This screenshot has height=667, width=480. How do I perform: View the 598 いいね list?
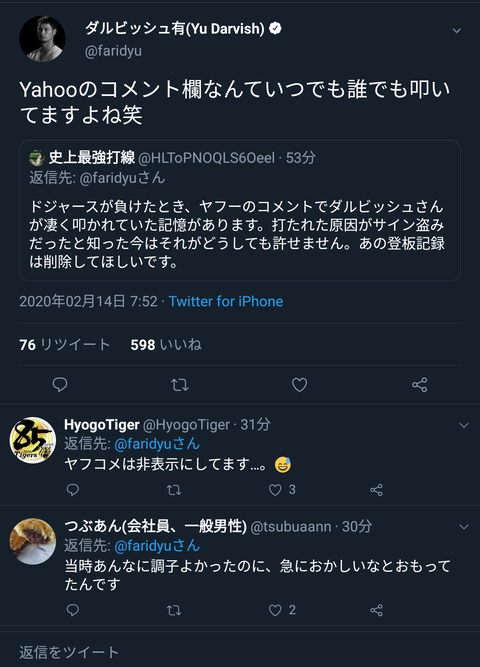point(166,345)
